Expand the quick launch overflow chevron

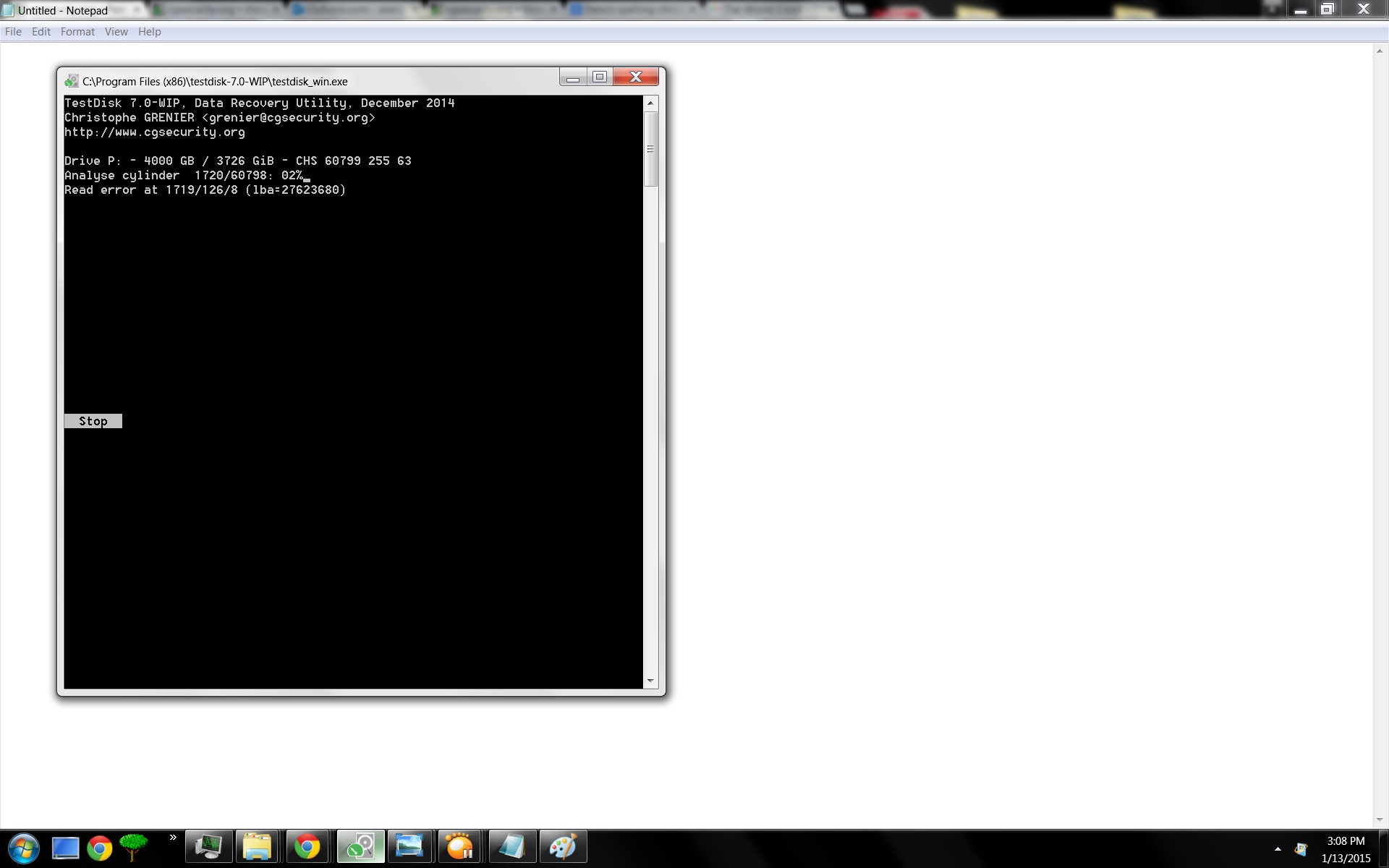click(x=173, y=838)
